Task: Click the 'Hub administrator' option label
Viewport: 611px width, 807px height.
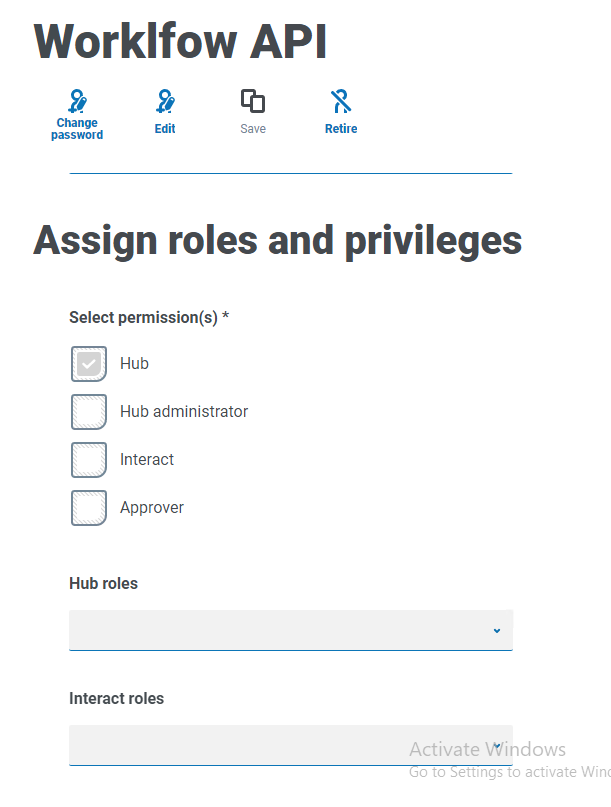Action: [184, 412]
